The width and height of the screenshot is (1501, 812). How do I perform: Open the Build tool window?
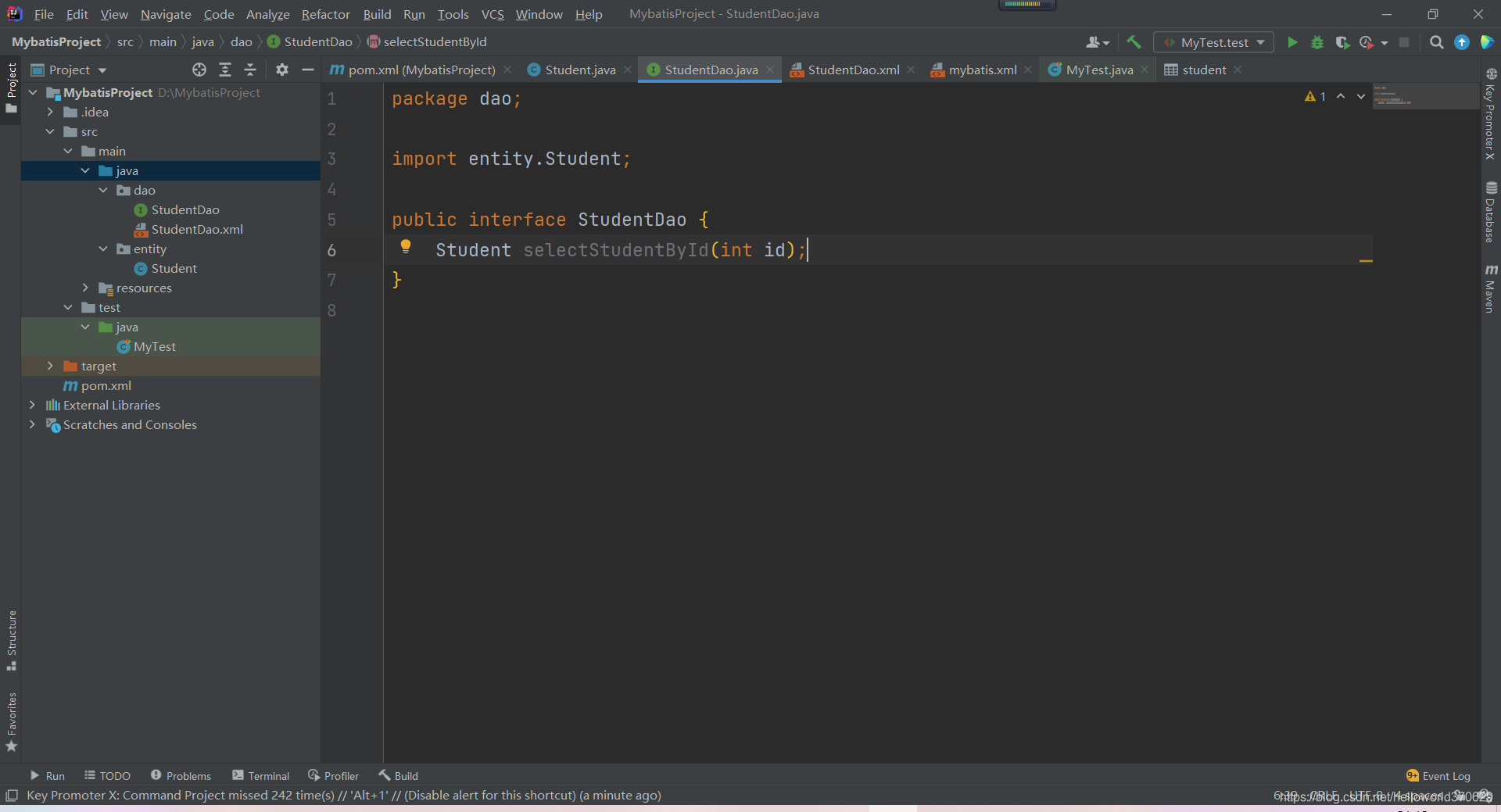coord(399,776)
